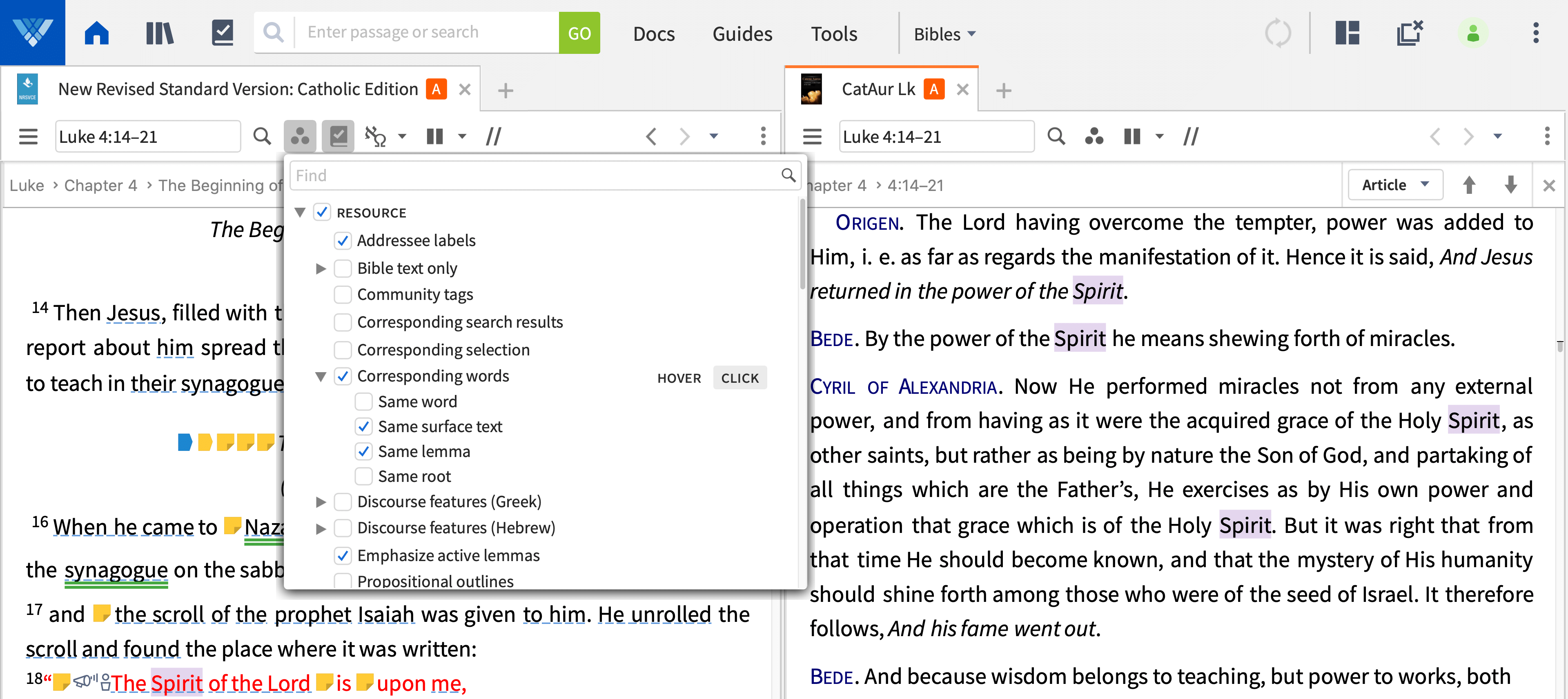Image resolution: width=1568 pixels, height=699 pixels.
Task: Check the Same root option
Action: point(363,476)
